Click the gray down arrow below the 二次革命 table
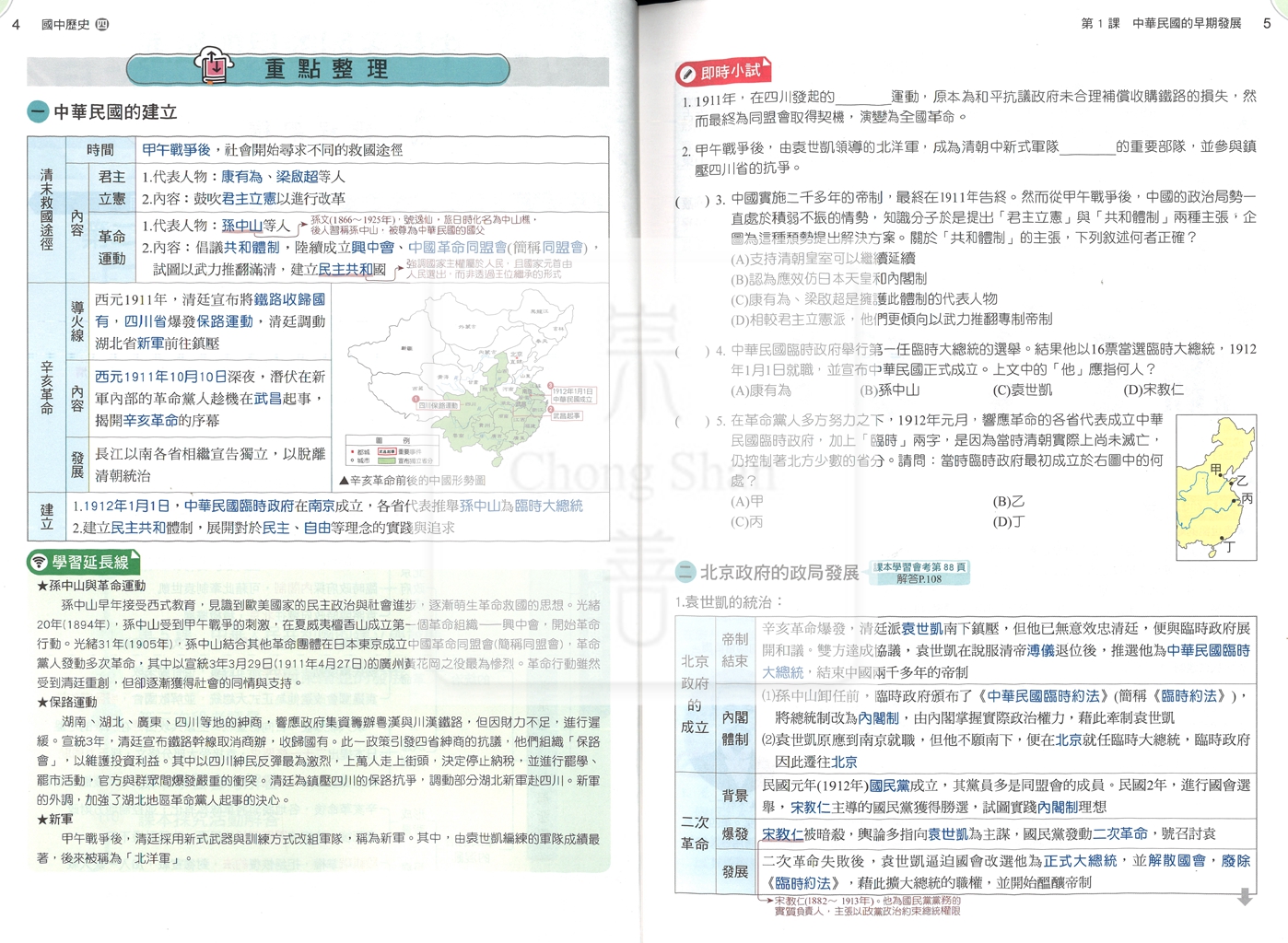 (x=1245, y=896)
